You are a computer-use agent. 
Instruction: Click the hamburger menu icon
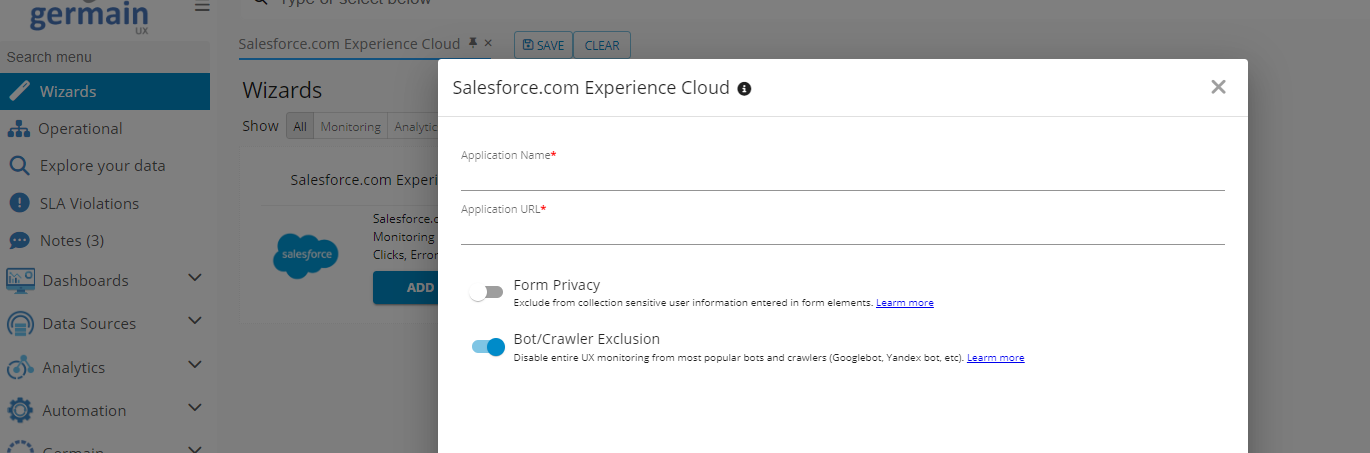click(x=202, y=6)
